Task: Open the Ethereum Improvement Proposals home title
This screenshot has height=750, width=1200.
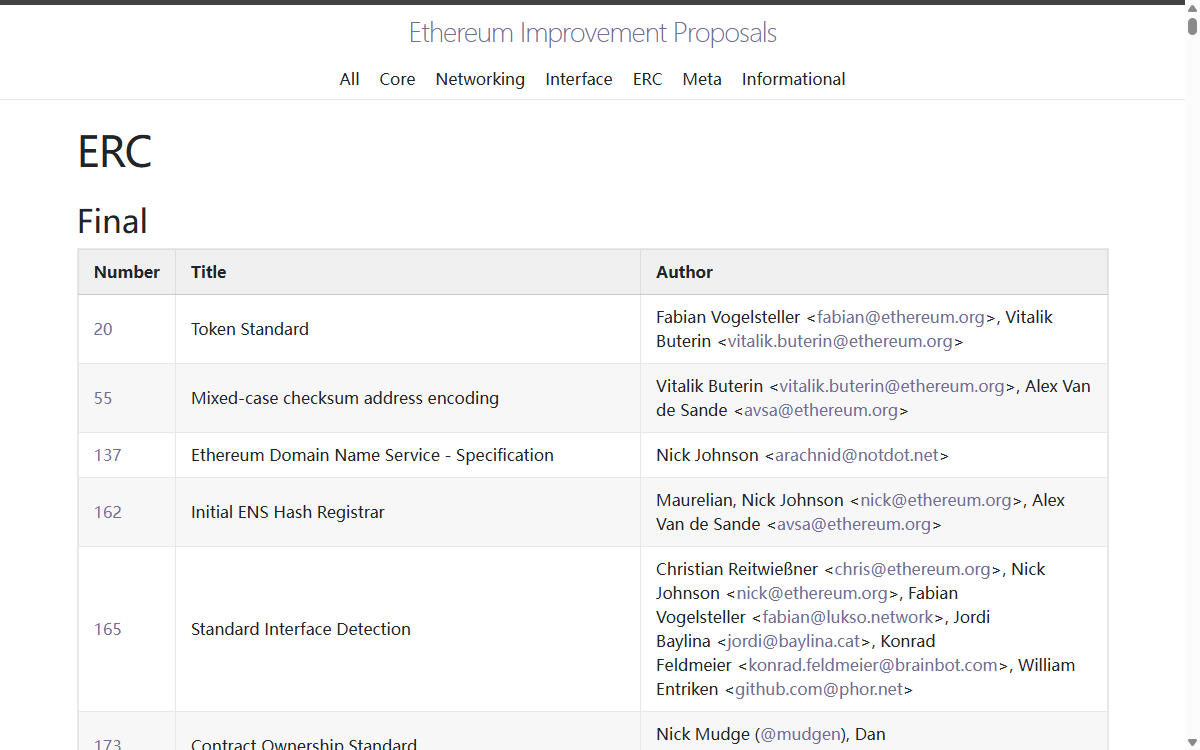Action: pyautogui.click(x=592, y=33)
